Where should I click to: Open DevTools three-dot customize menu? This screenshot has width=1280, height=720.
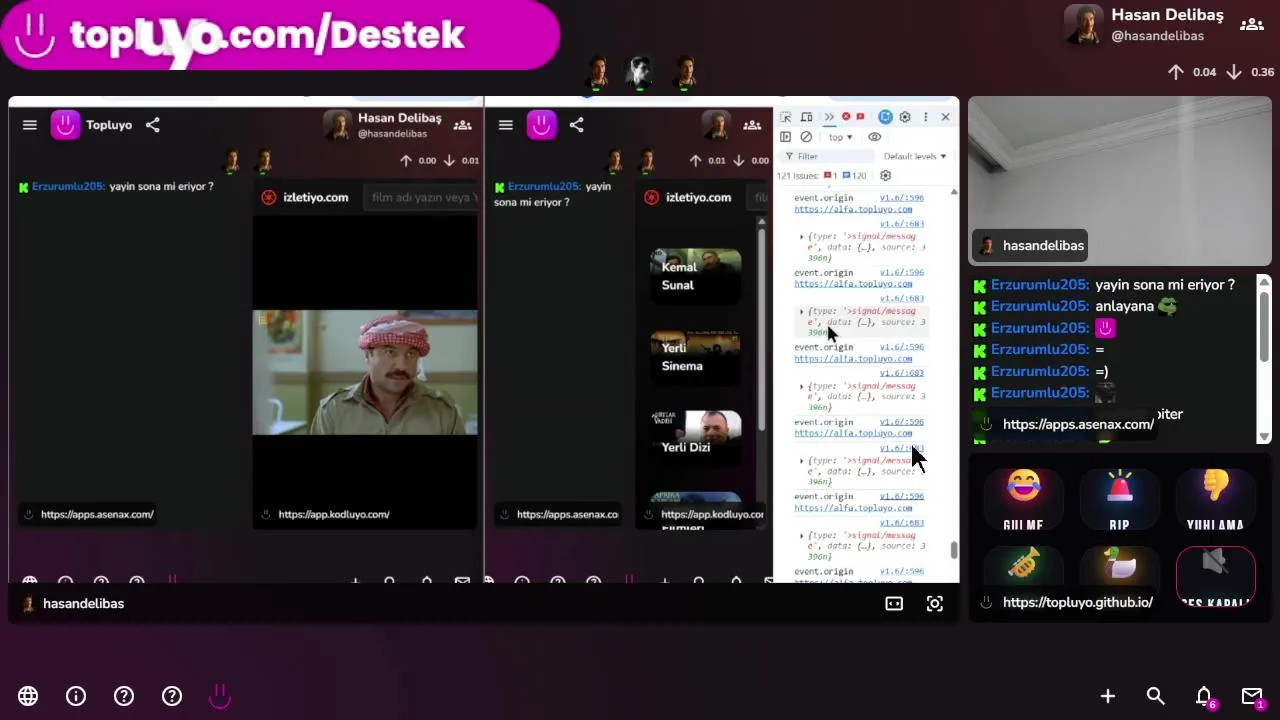coord(926,117)
